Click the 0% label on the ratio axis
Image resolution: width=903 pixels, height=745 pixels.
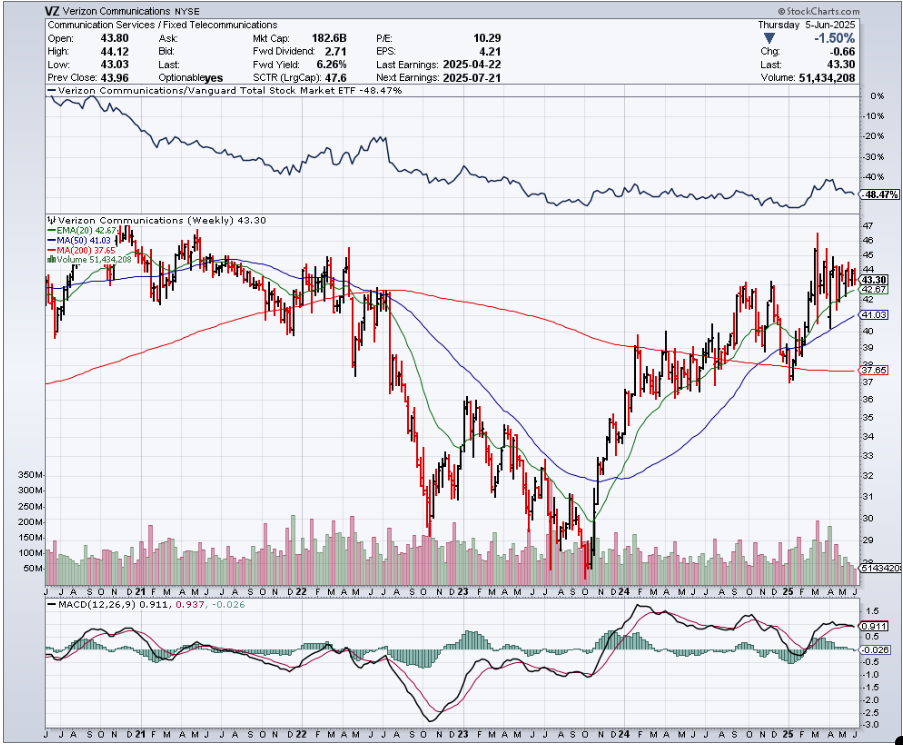click(877, 96)
